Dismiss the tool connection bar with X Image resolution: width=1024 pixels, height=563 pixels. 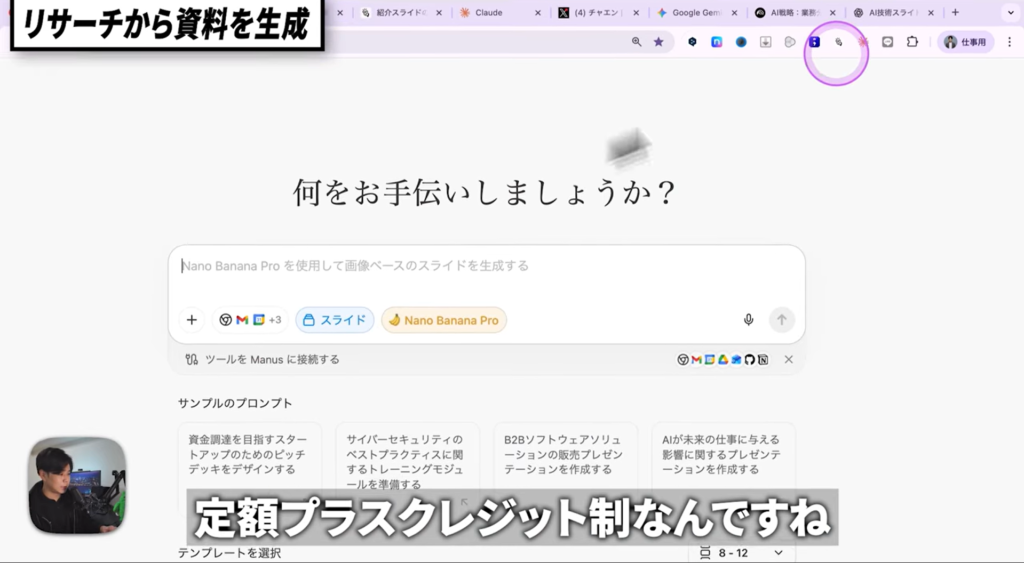click(788, 359)
